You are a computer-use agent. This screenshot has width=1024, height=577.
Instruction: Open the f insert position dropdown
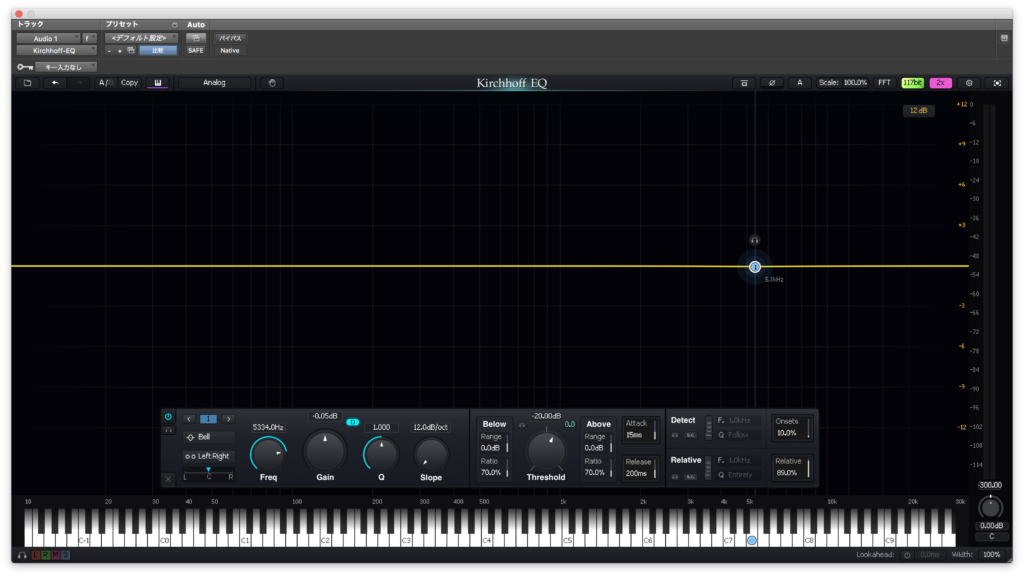coord(89,39)
